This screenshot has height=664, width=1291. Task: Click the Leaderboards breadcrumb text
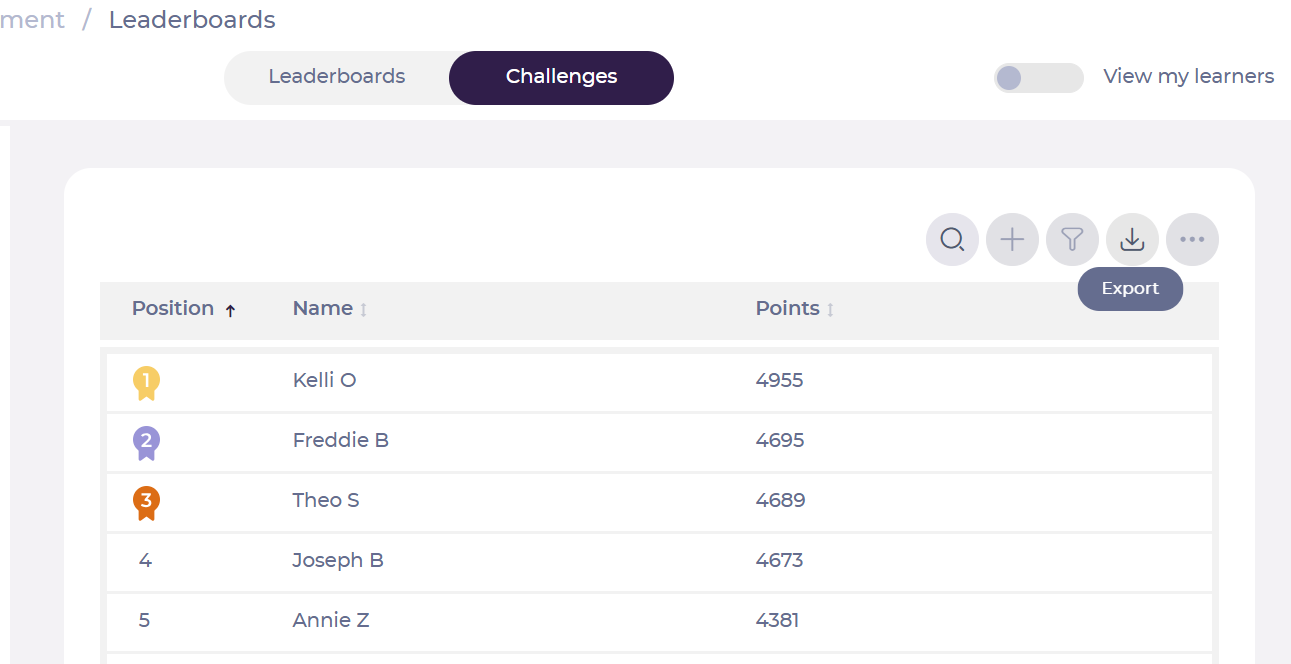192,20
